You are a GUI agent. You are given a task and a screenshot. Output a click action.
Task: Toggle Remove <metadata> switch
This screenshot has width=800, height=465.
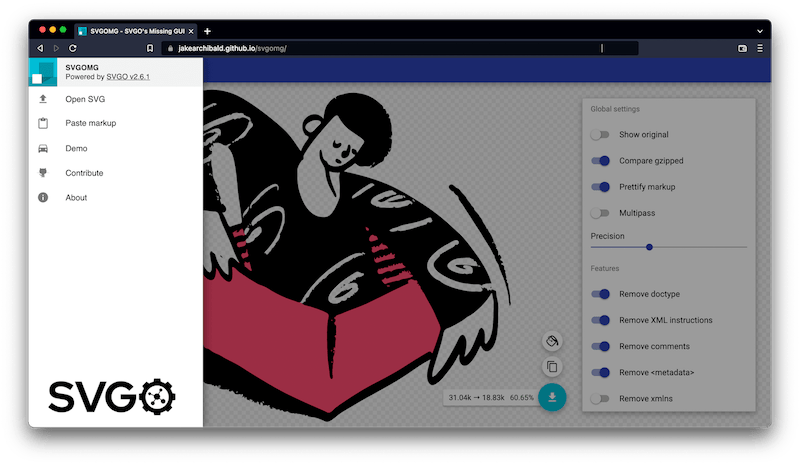[600, 372]
